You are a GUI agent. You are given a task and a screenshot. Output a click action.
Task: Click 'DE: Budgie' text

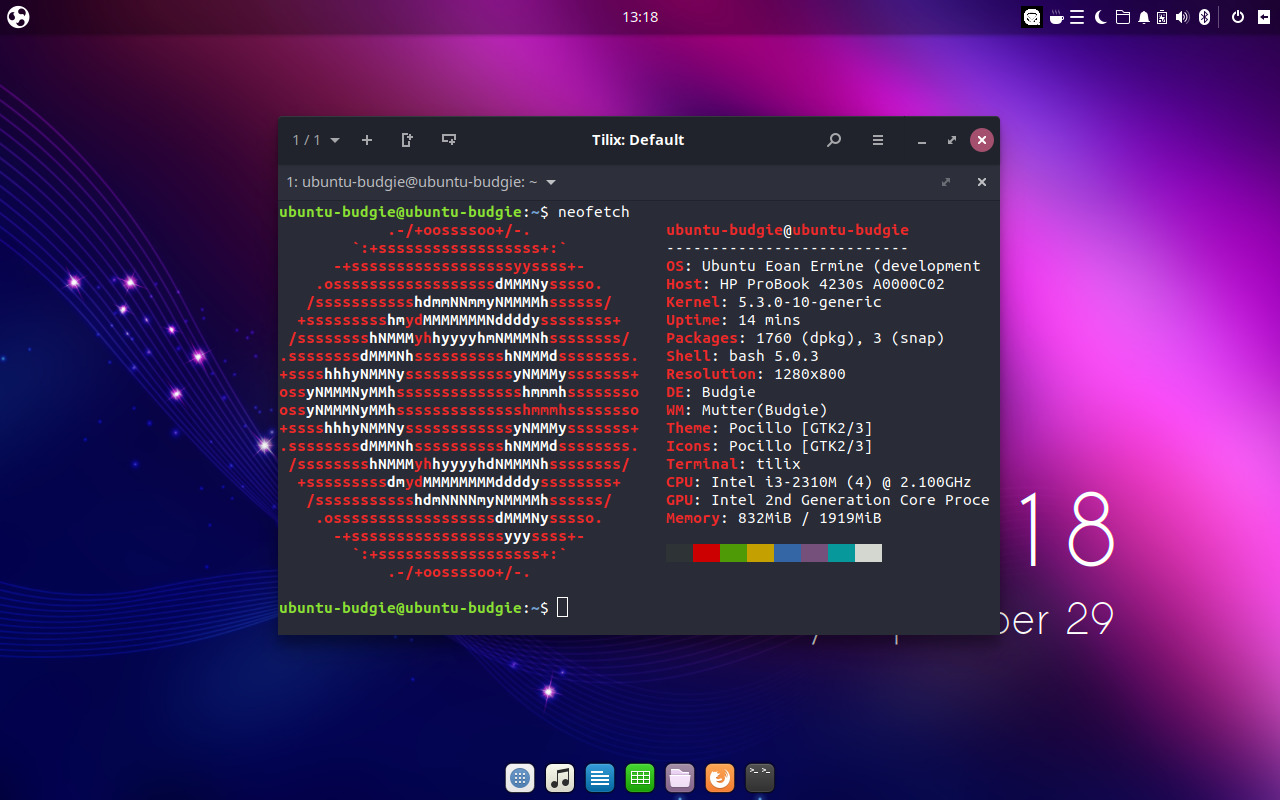pos(711,392)
